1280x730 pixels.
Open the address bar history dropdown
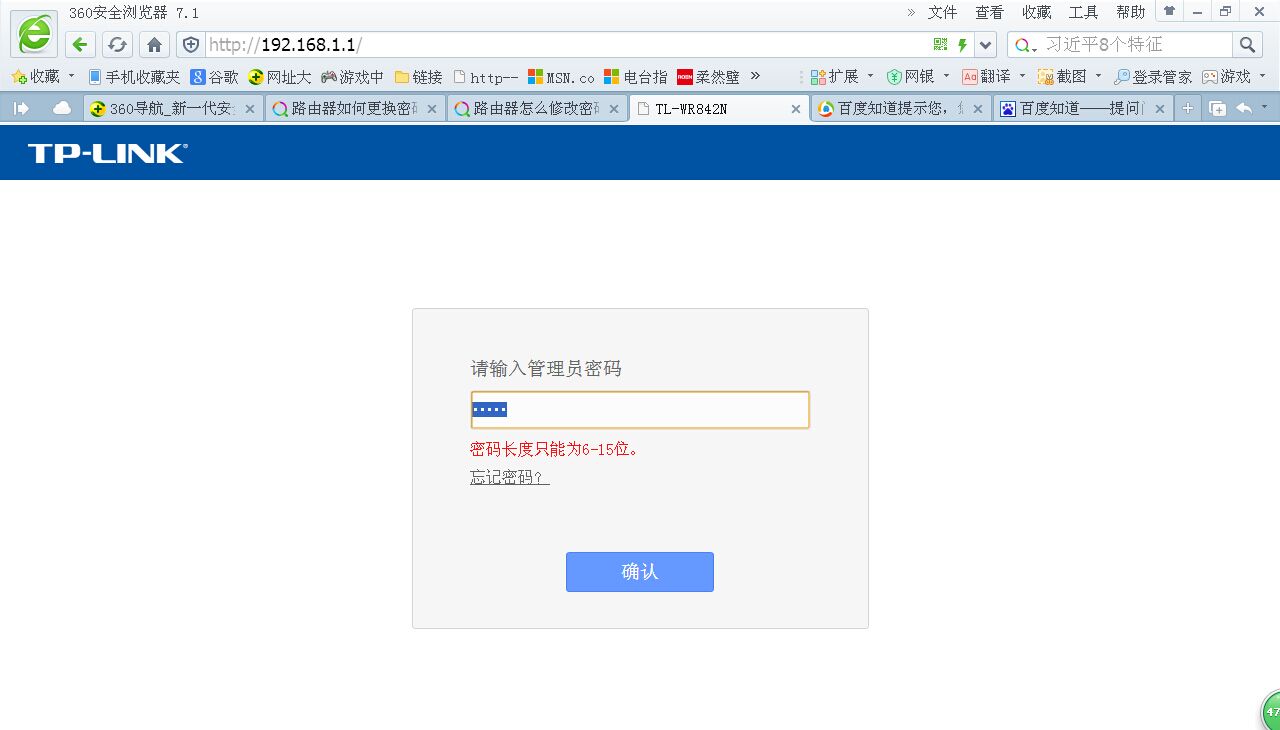984,44
